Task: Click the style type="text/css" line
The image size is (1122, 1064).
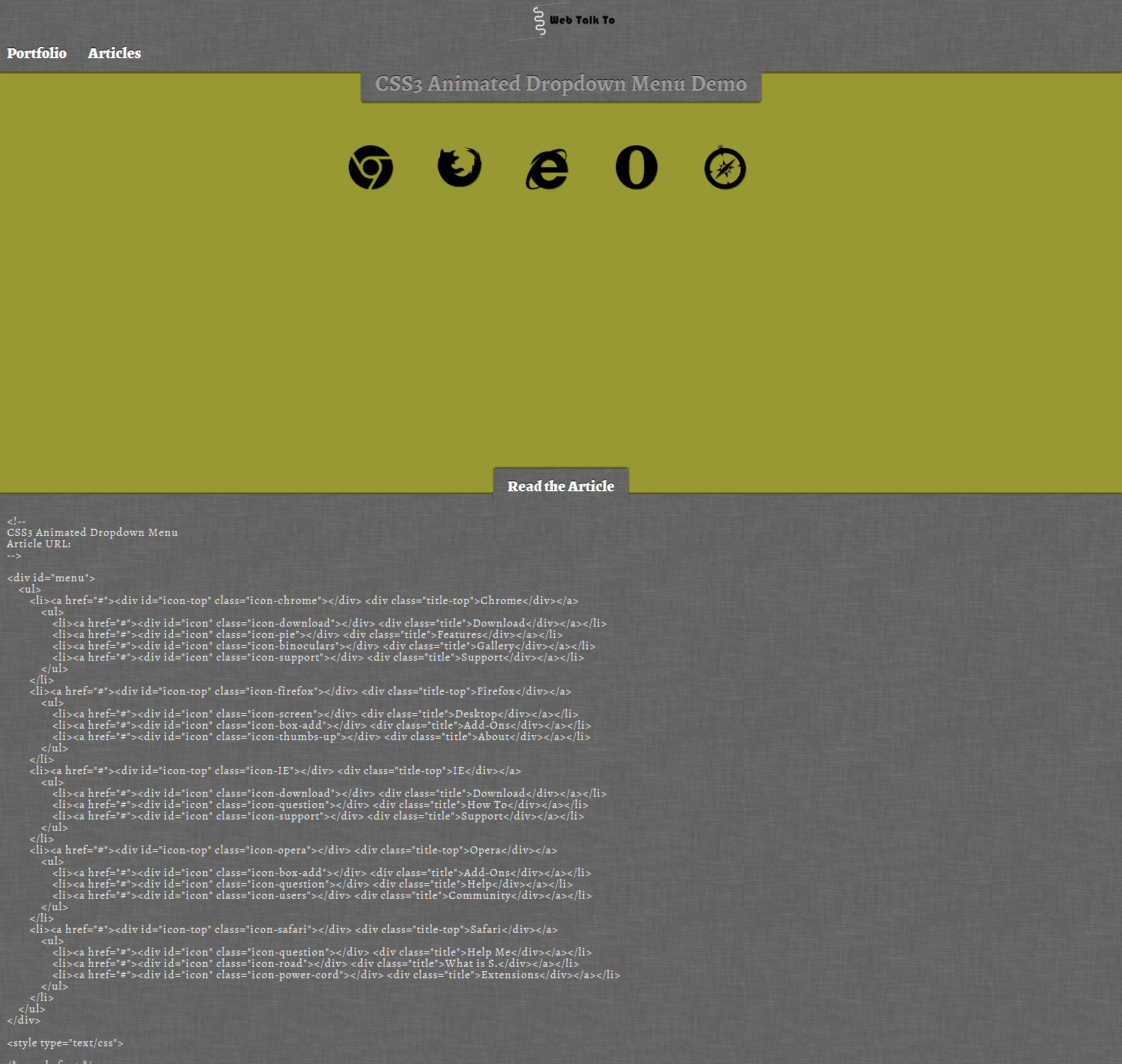Action: [x=65, y=1043]
